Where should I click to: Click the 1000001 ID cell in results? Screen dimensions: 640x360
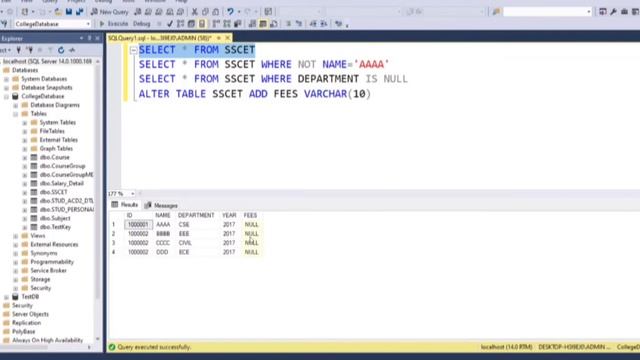138,224
